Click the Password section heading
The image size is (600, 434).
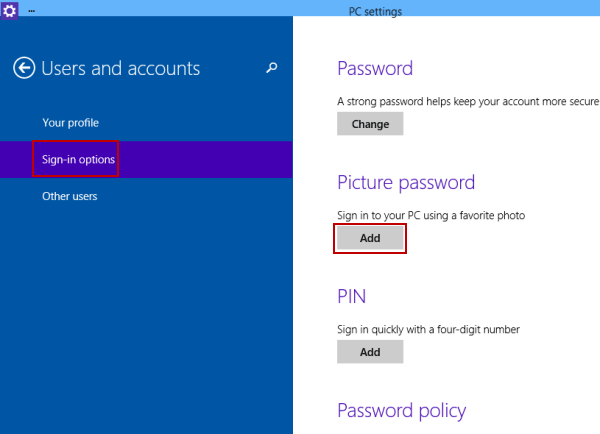click(375, 68)
